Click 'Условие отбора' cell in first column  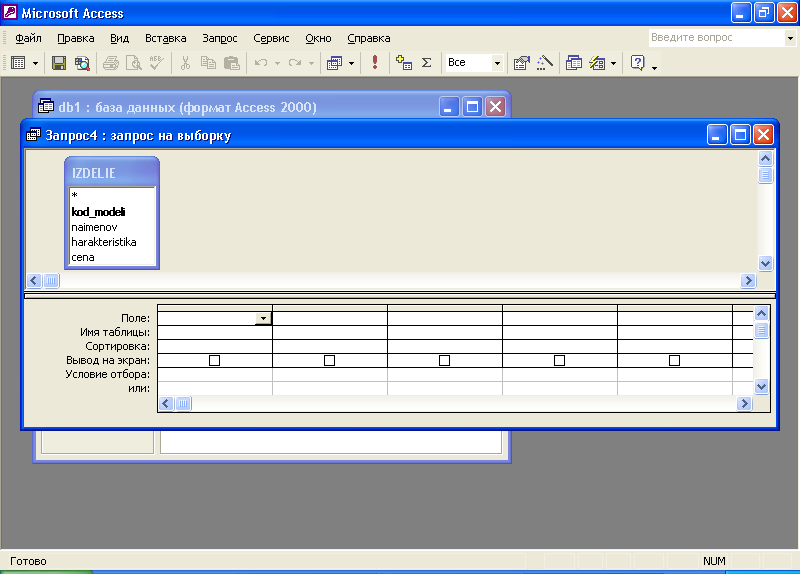click(215, 375)
